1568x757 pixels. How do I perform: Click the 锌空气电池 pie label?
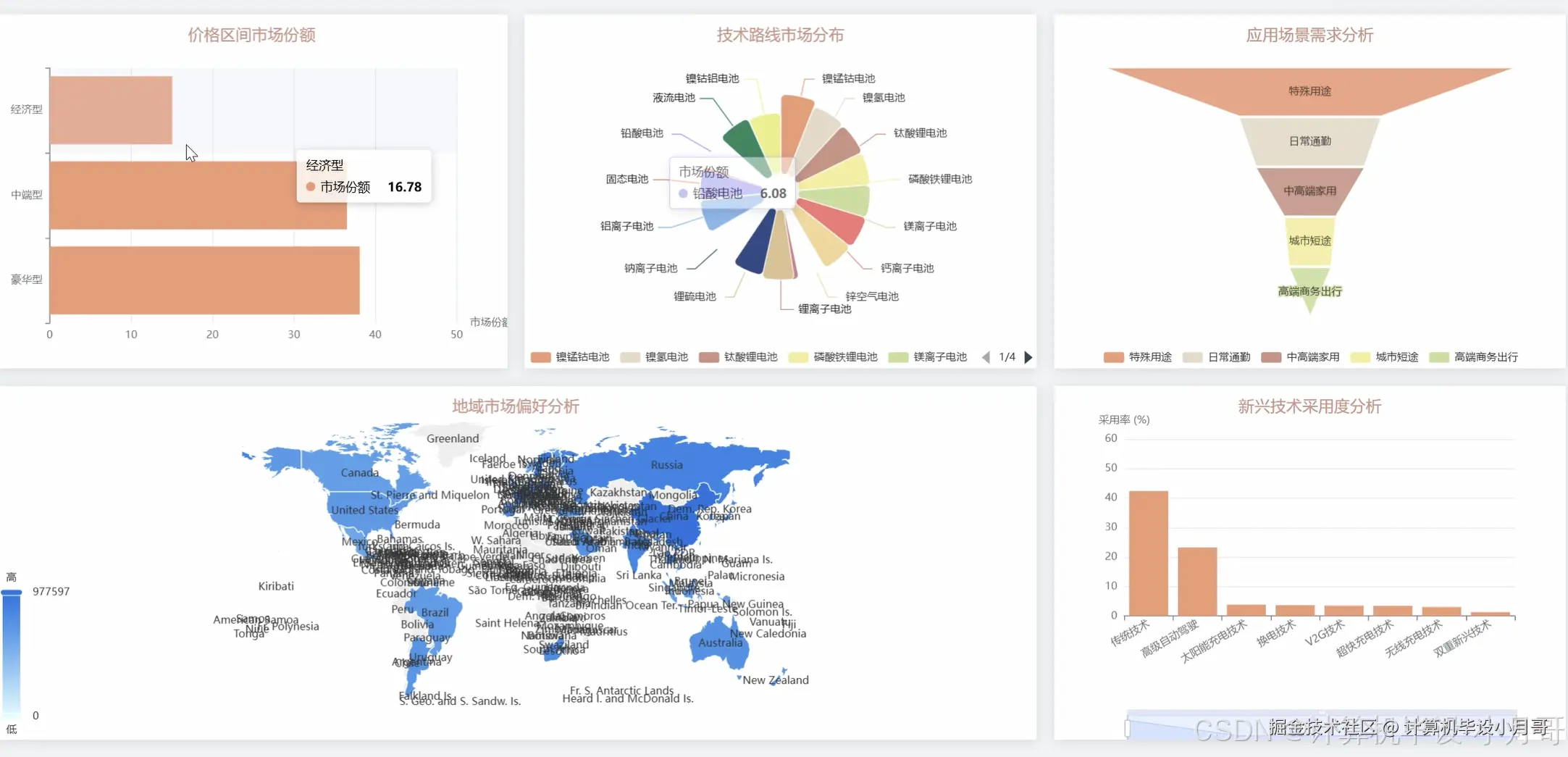tap(872, 296)
